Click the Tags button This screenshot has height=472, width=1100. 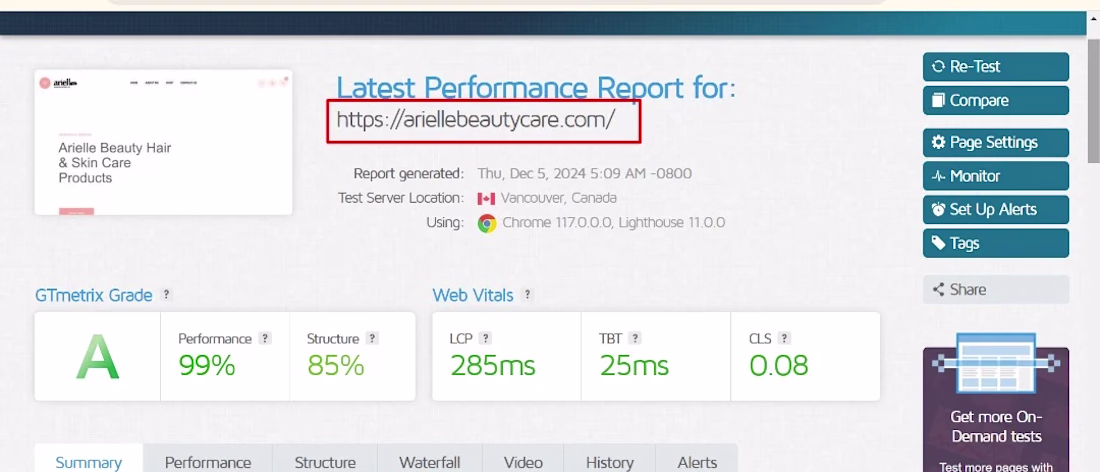pos(995,243)
